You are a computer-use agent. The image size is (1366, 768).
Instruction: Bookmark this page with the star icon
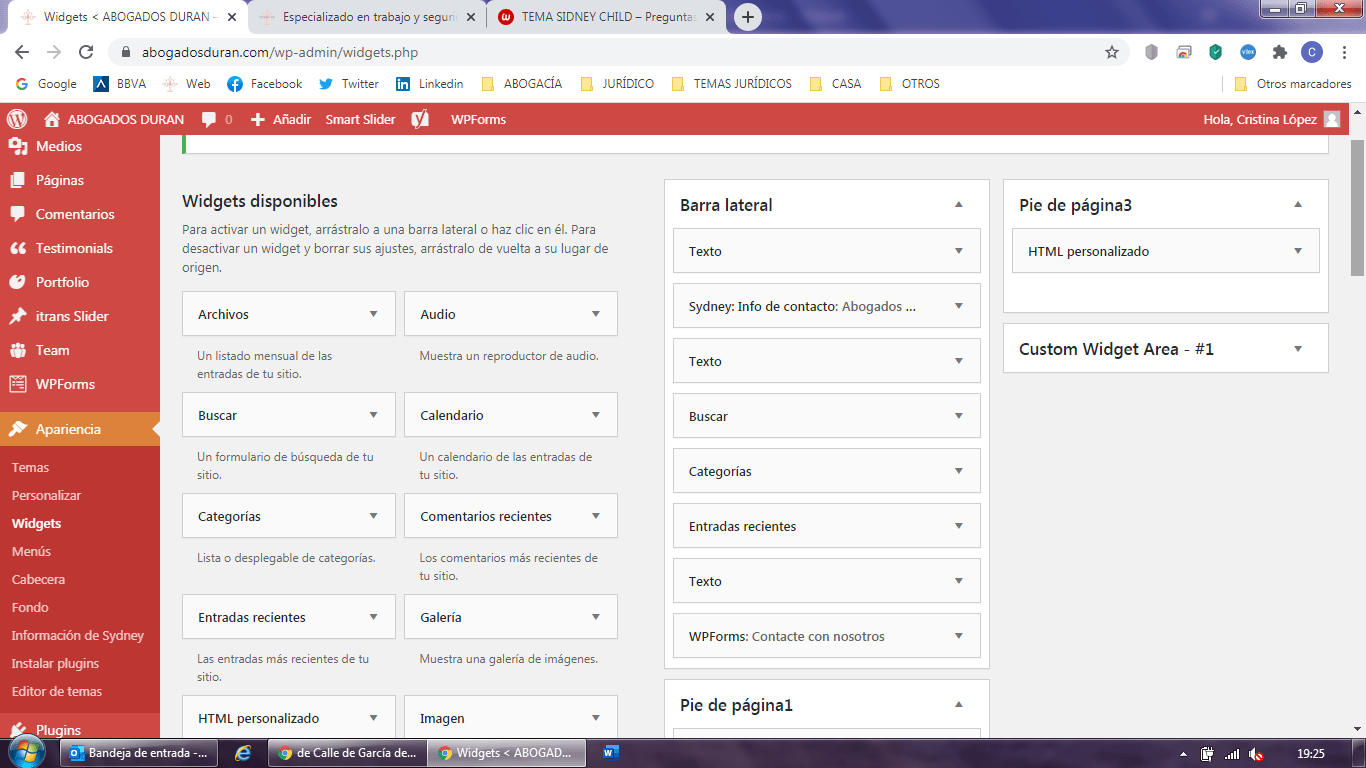(x=1111, y=52)
